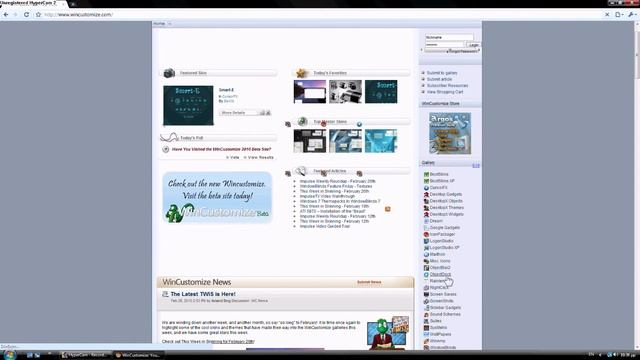Click the DesktopX Widgets gallery icon
This screenshot has width=640, height=360.
coord(426,214)
